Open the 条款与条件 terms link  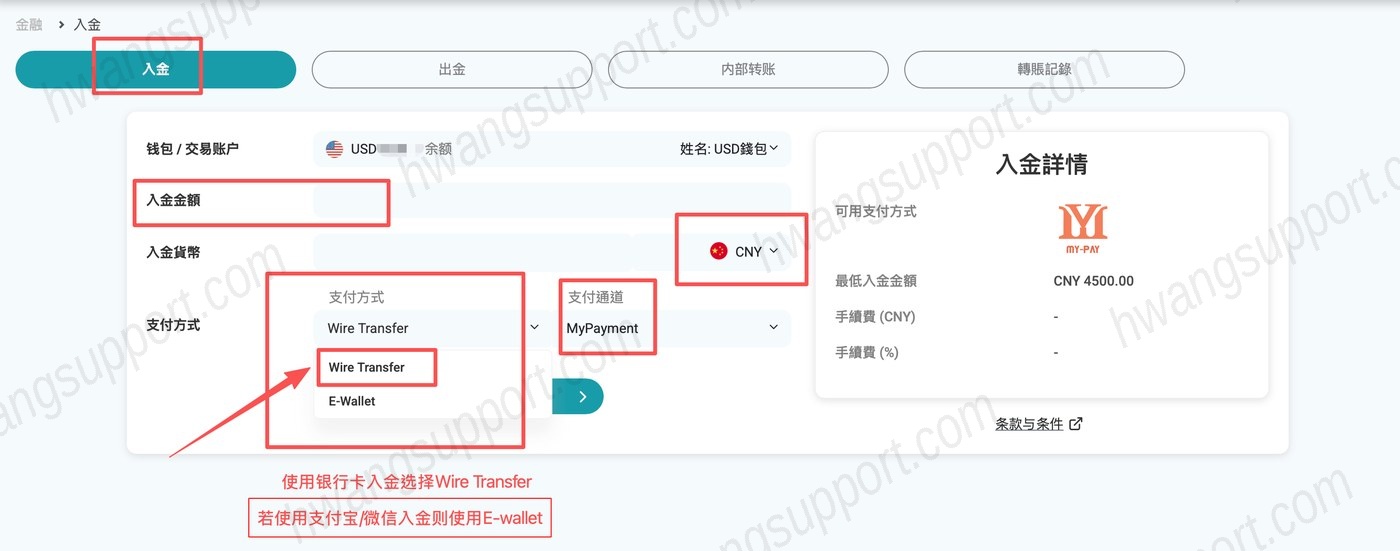pyautogui.click(x=1029, y=424)
